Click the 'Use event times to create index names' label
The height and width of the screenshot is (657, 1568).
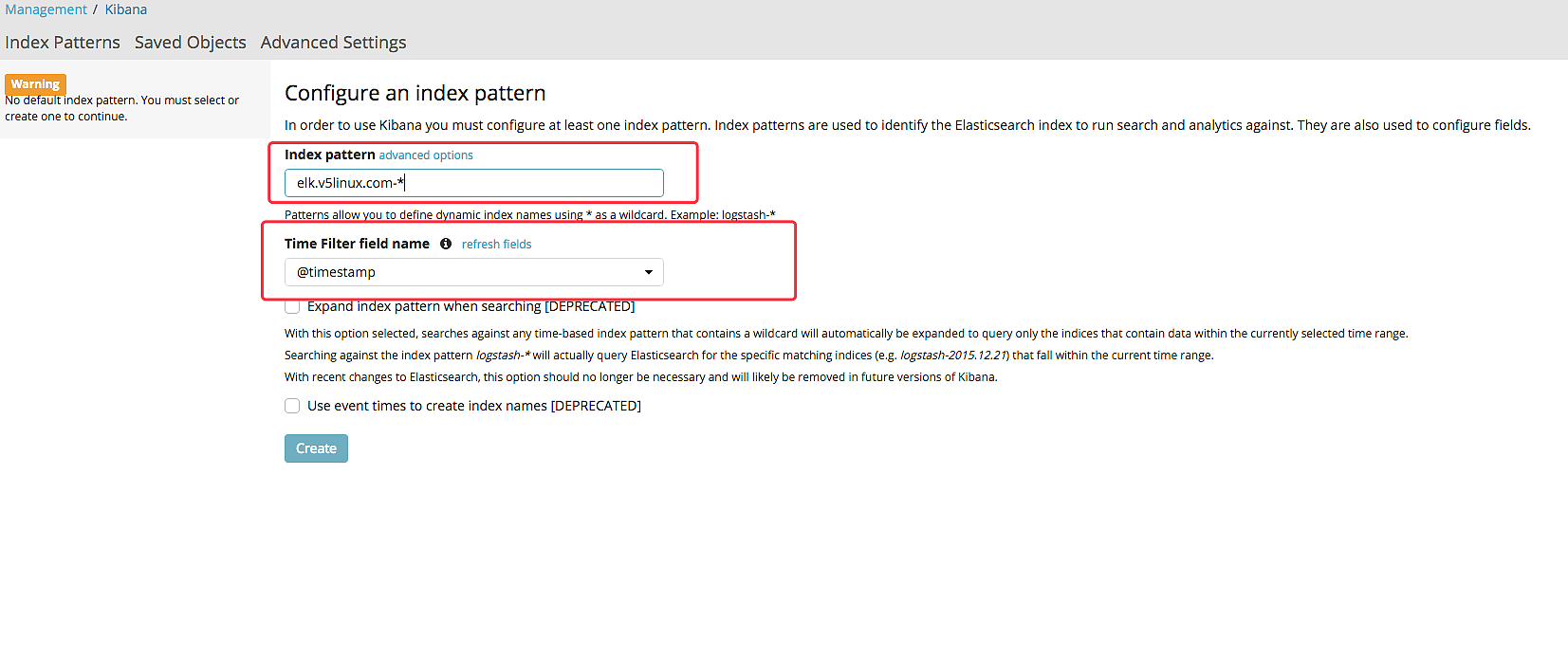[x=473, y=406]
